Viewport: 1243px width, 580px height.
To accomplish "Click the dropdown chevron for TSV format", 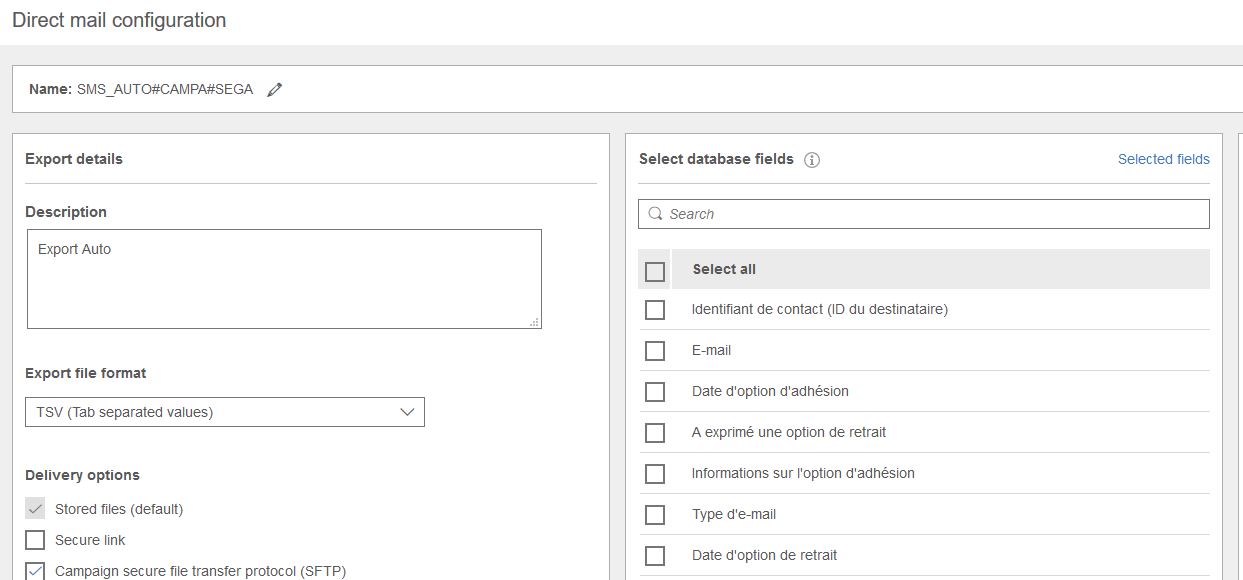I will tap(407, 412).
